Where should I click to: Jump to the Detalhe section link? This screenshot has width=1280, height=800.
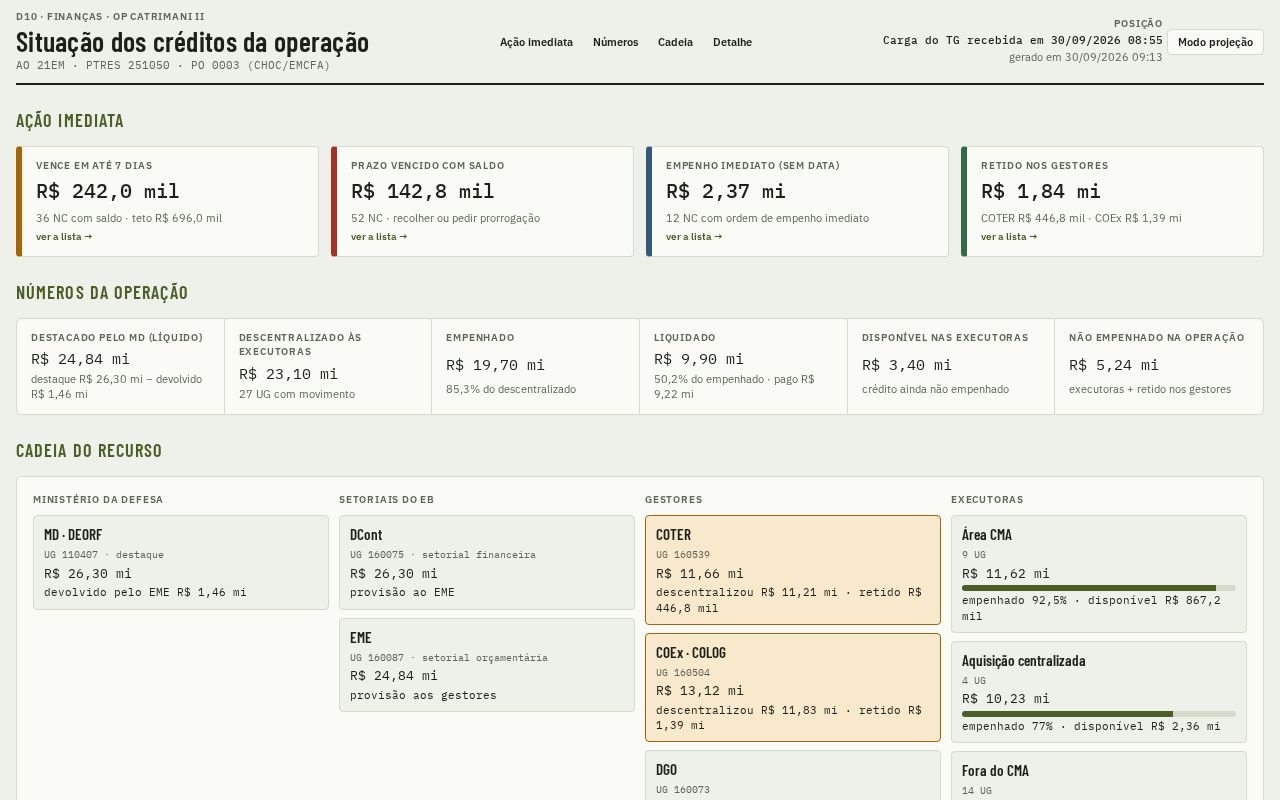tap(732, 42)
